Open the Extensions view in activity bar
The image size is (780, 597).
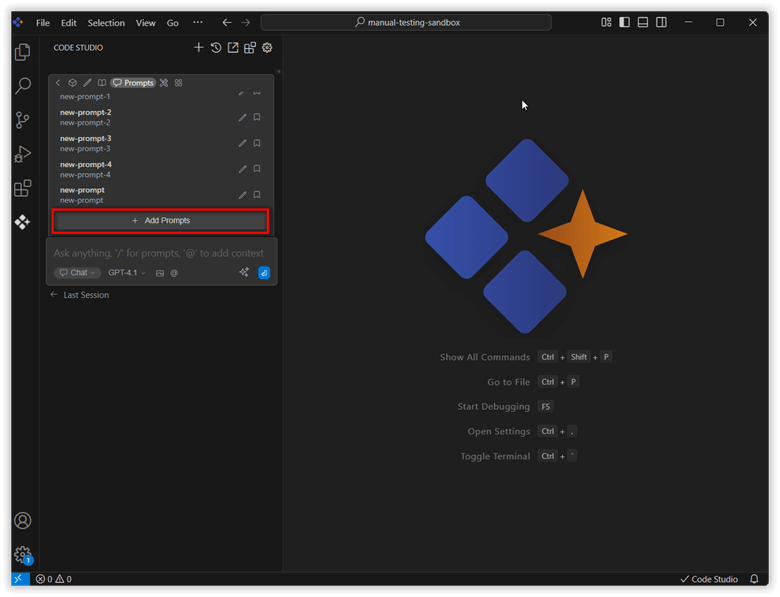pyautogui.click(x=22, y=188)
